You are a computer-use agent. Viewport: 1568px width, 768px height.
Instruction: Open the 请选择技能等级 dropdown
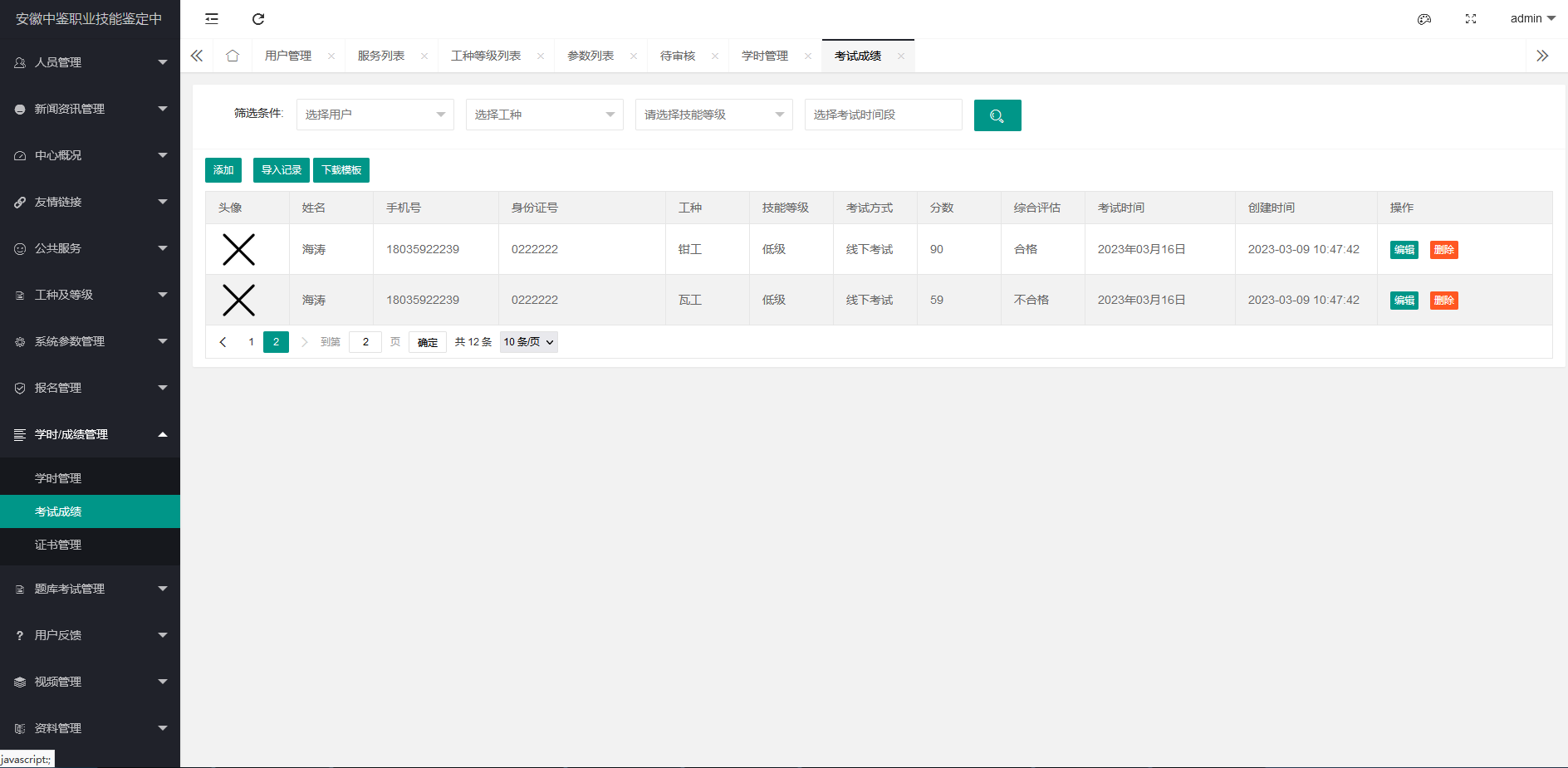pos(714,115)
